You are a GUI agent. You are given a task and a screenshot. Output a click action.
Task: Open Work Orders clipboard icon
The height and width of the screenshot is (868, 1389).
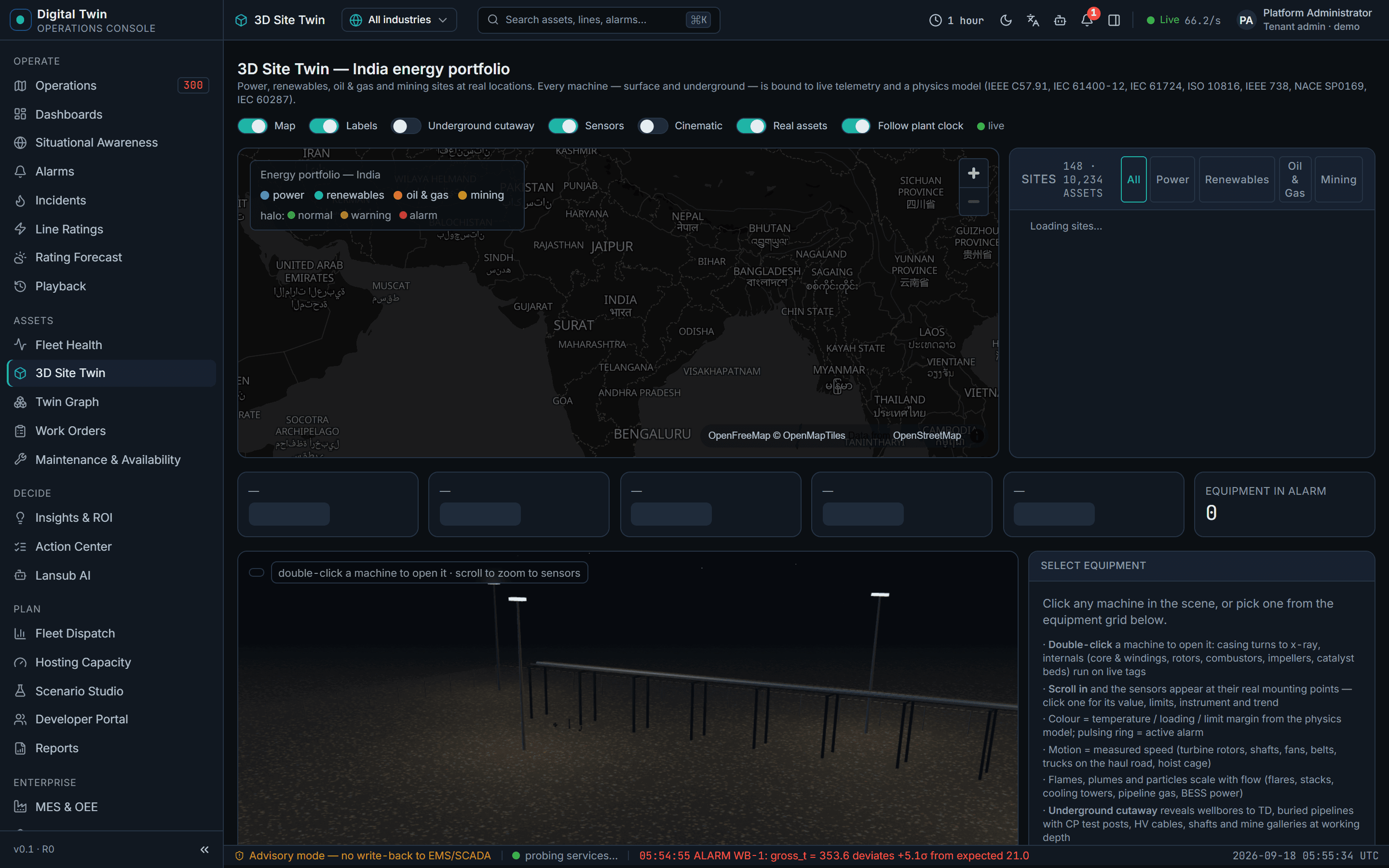coord(21,431)
